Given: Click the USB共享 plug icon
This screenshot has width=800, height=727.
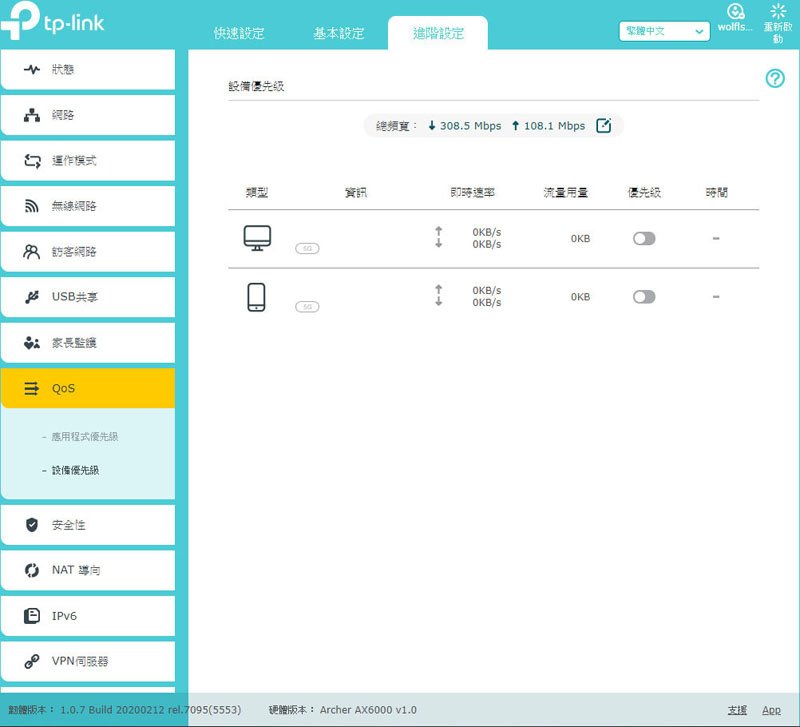Looking at the screenshot, I should pos(32,297).
